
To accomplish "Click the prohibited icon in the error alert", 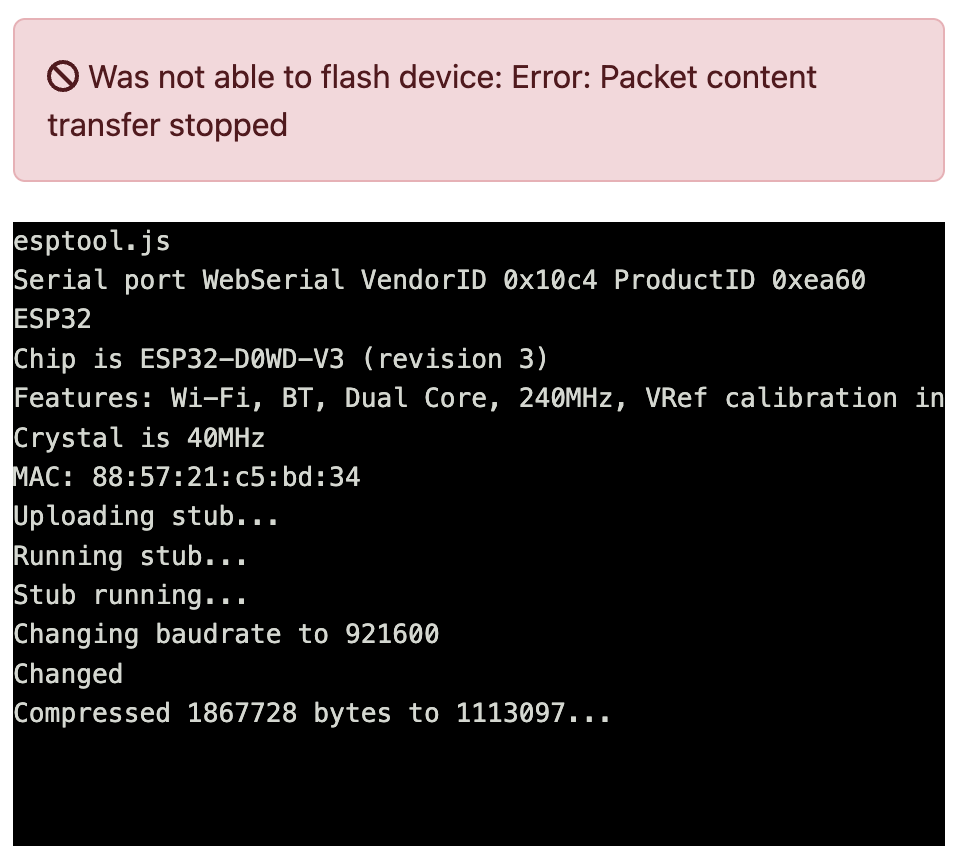I will tap(63, 77).
